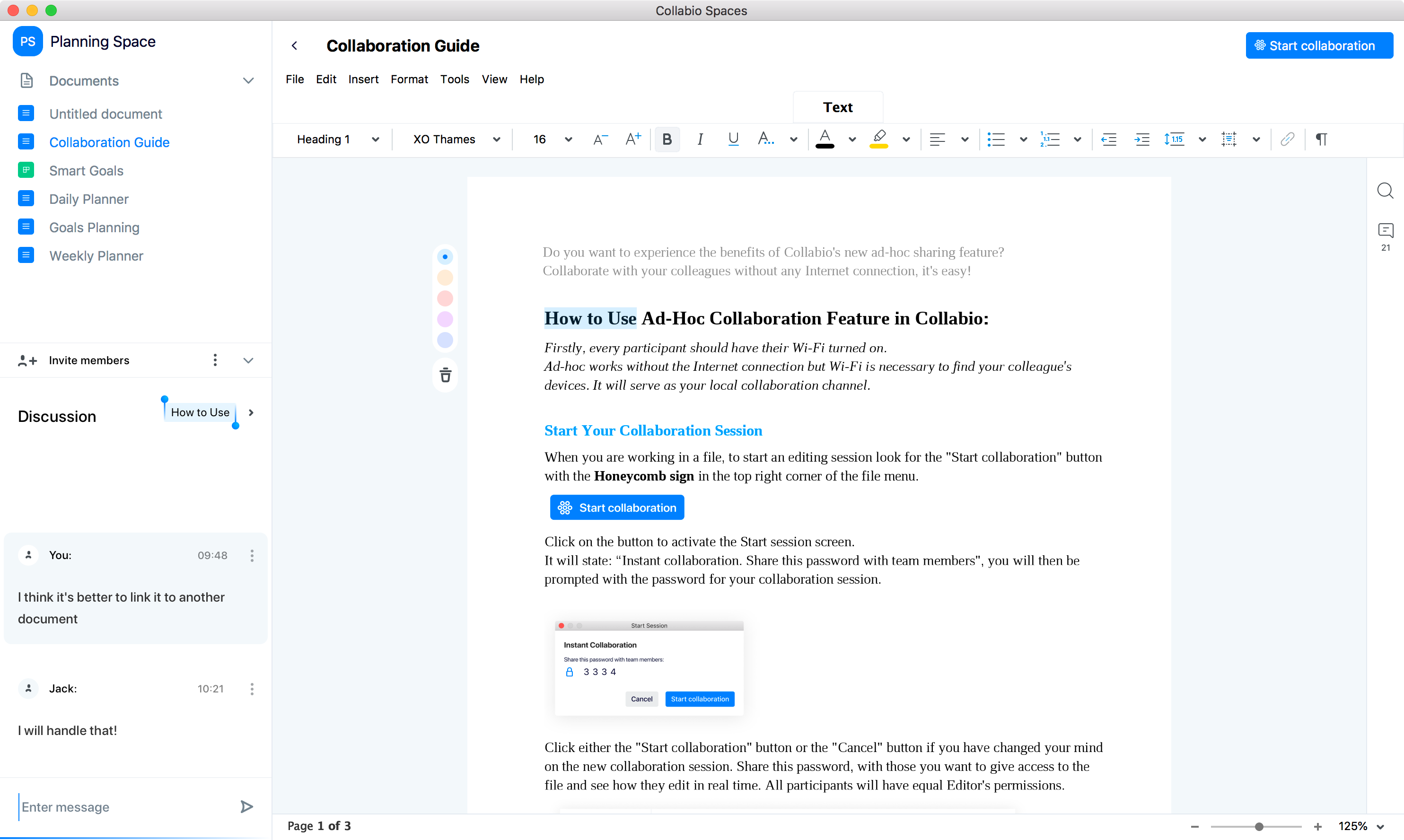Increase font size A+ icon
The width and height of the screenshot is (1404, 840).
[x=633, y=139]
